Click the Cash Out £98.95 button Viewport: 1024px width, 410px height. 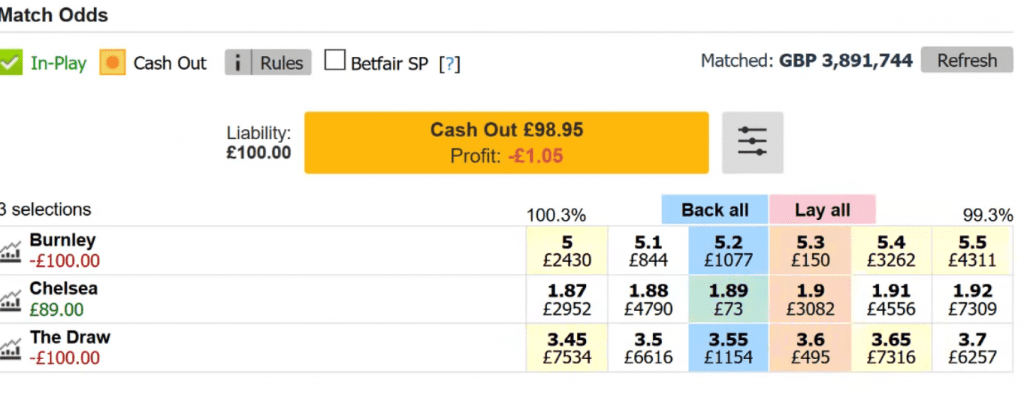(506, 142)
